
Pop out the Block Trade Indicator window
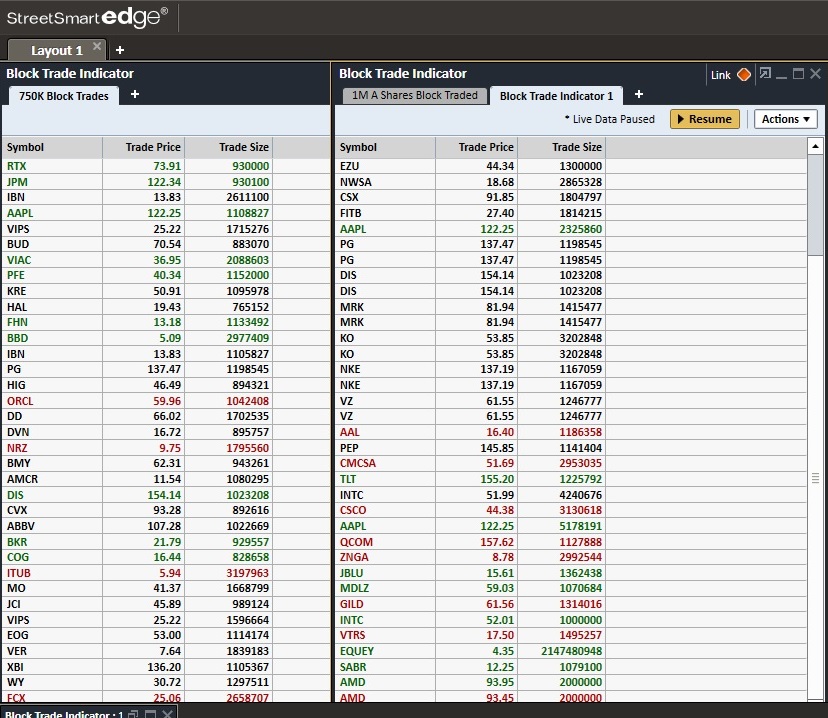pyautogui.click(x=765, y=73)
